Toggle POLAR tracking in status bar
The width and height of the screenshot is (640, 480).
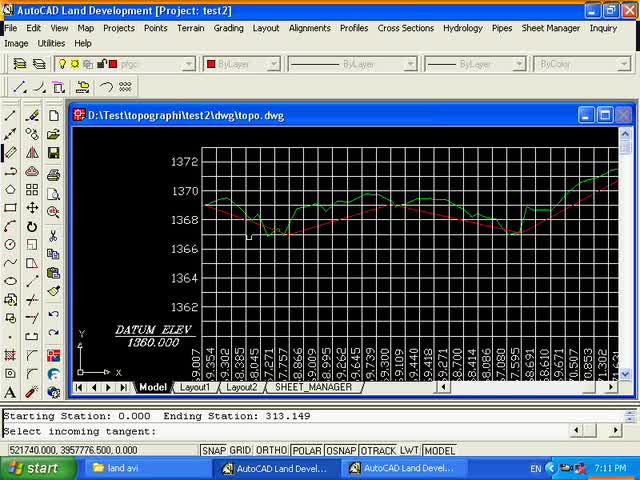click(x=308, y=451)
